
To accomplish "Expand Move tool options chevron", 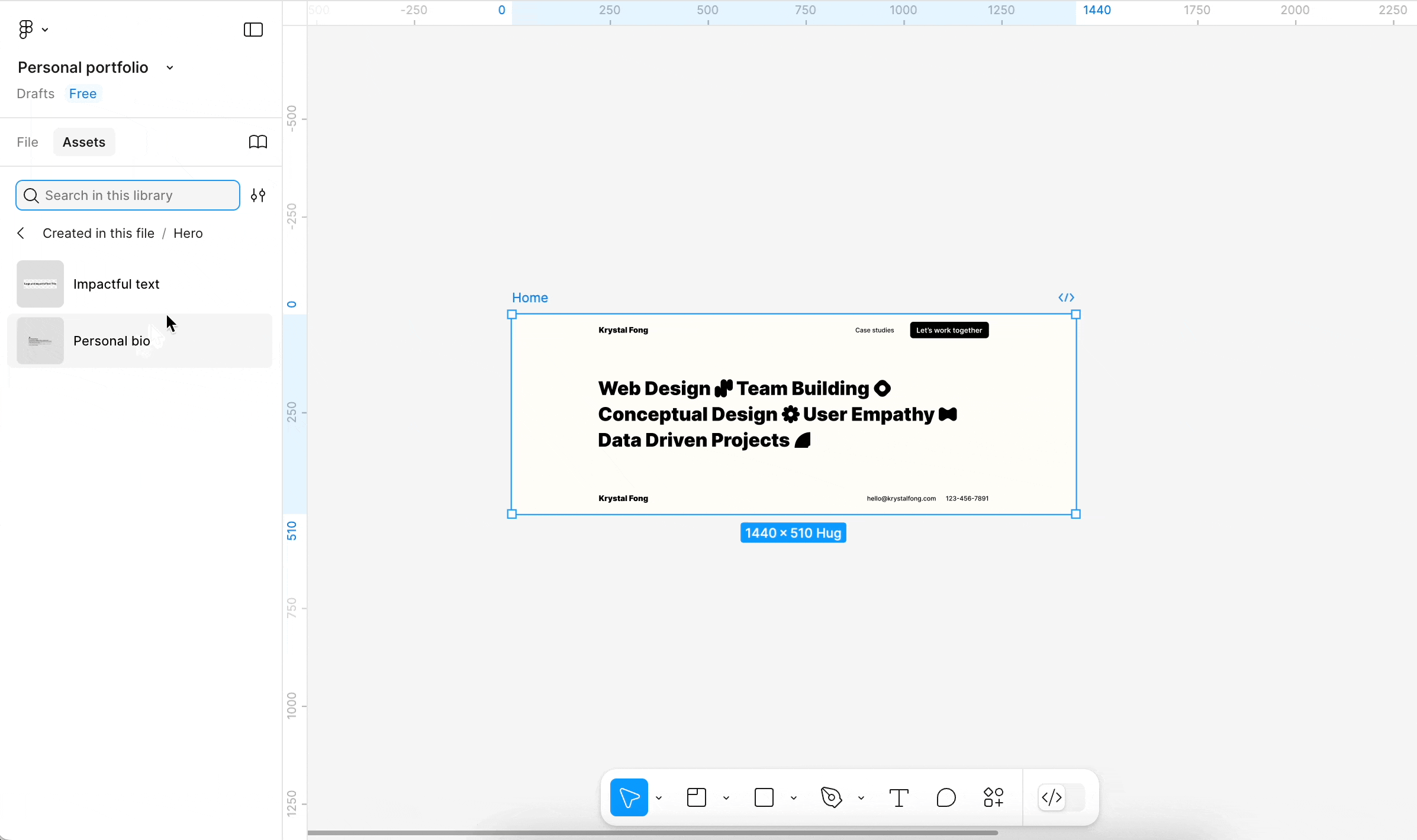I will click(x=659, y=798).
